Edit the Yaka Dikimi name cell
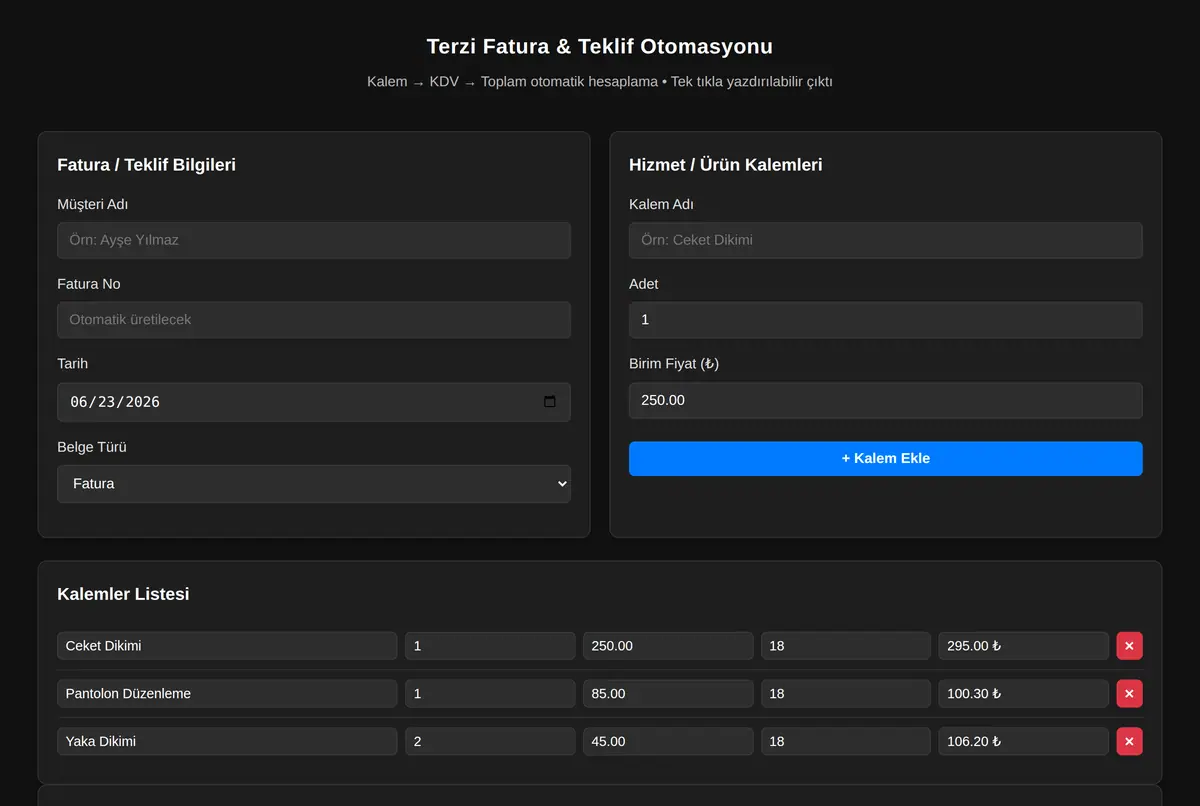Screen dimensions: 1200x806 pos(227,742)
